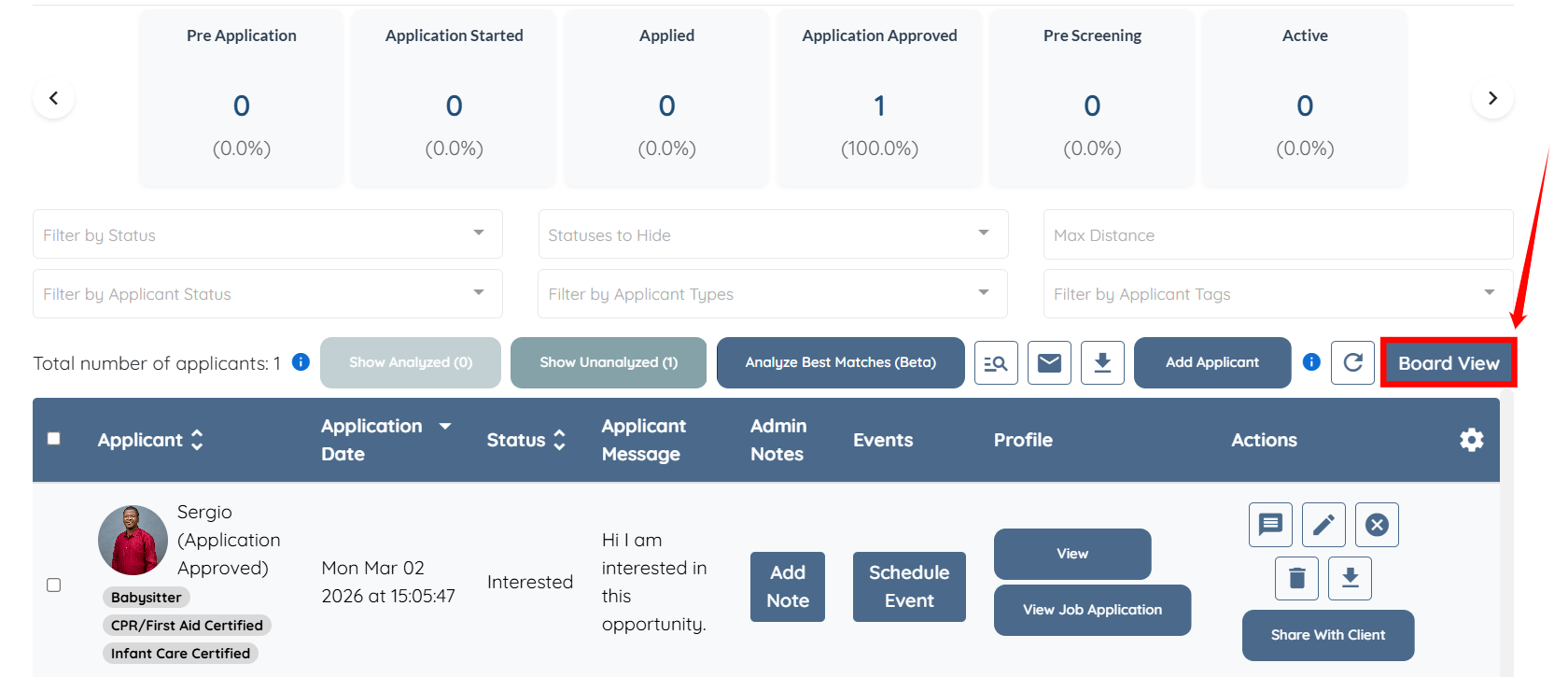Viewport: 1568px width, 677px height.
Task: Click the trash delete icon for Sergio
Action: click(x=1296, y=579)
